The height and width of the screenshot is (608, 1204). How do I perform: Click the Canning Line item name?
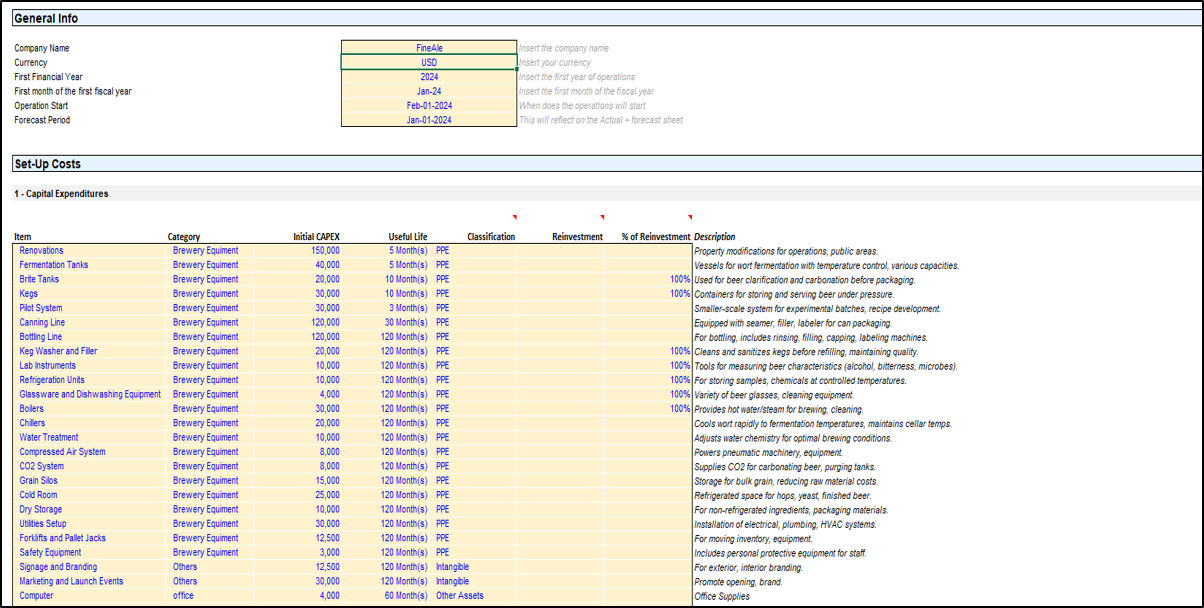point(44,323)
